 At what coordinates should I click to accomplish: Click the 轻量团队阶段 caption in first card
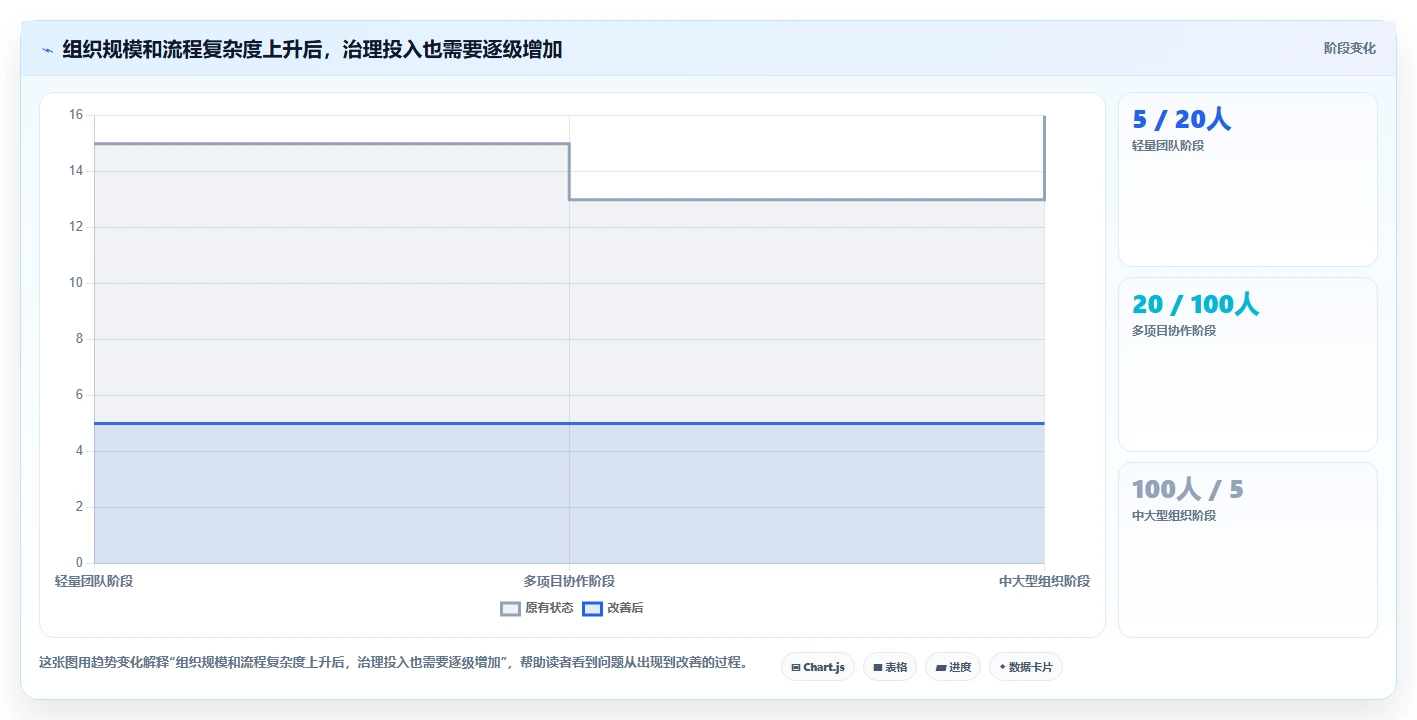[x=1168, y=146]
